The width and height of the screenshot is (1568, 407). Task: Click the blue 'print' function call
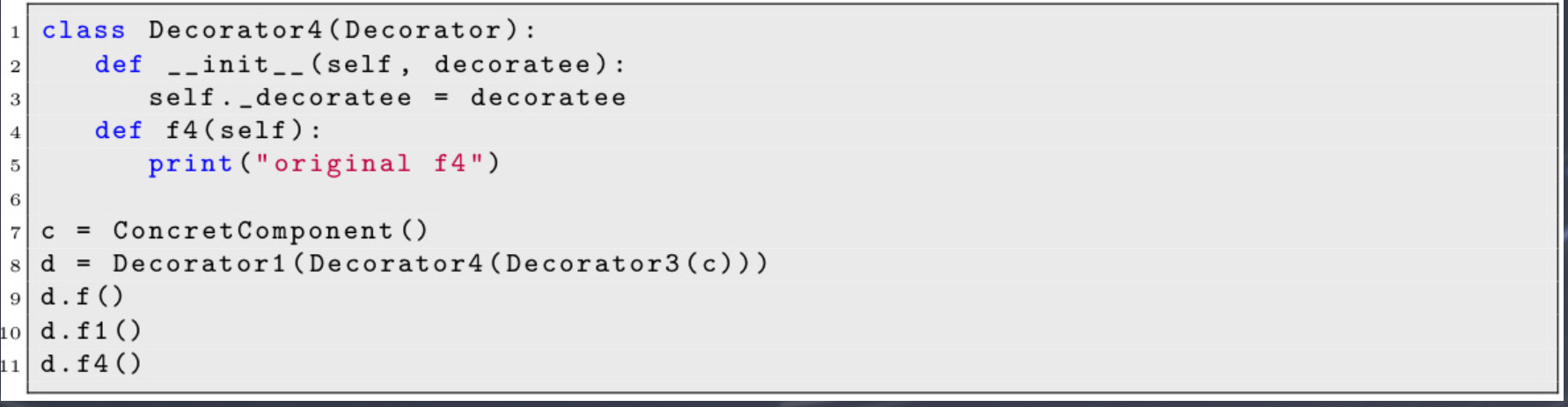click(x=190, y=164)
